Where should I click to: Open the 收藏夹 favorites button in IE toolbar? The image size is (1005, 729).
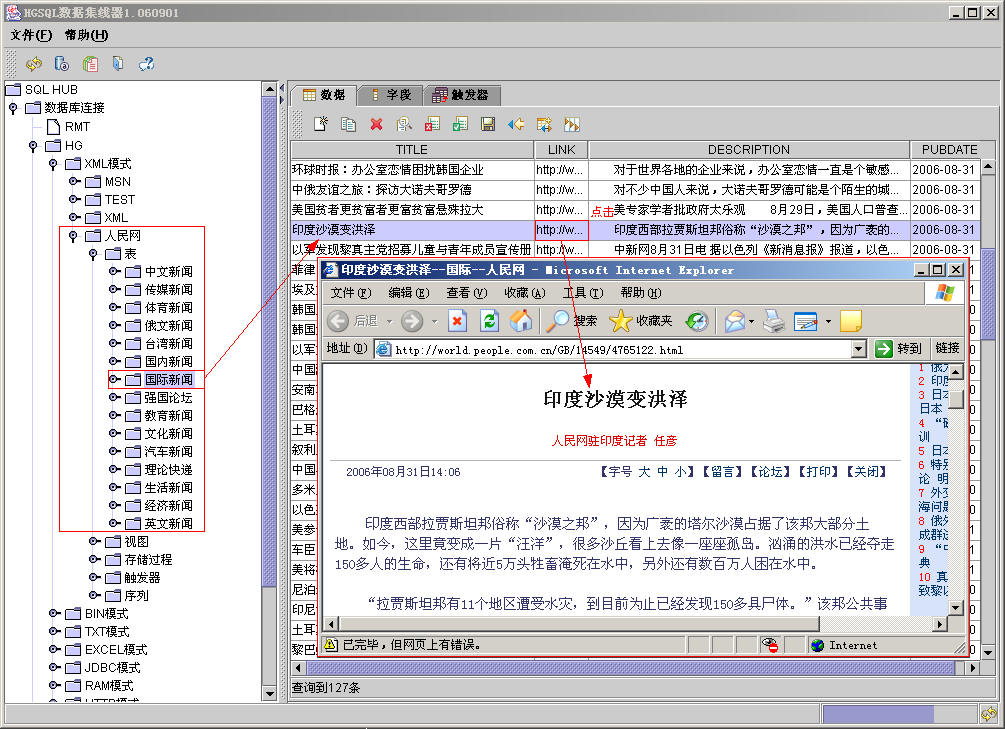[x=640, y=321]
